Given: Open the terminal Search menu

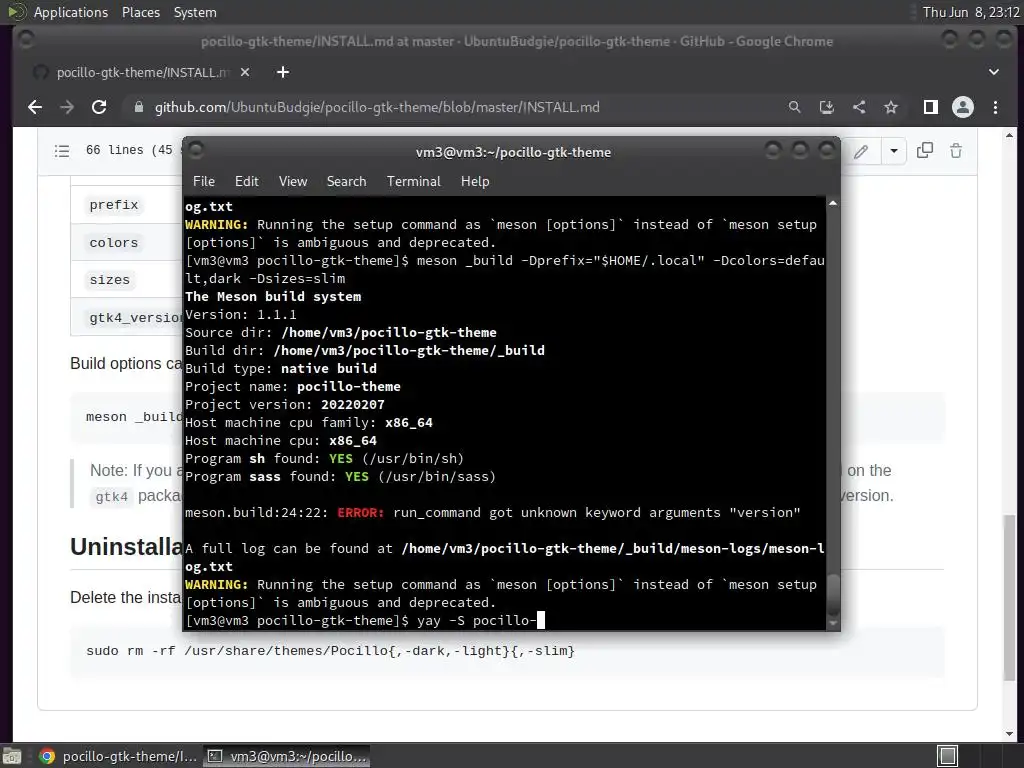Looking at the screenshot, I should click(x=346, y=182).
